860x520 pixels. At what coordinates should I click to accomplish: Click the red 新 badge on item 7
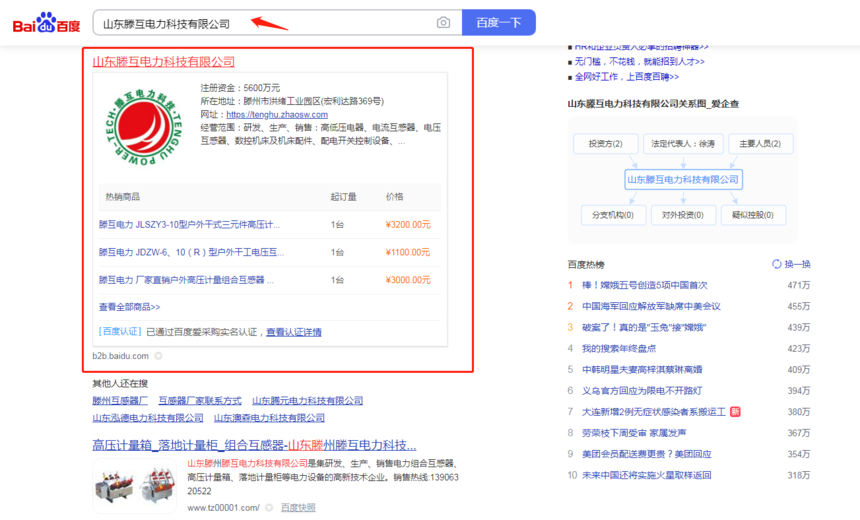pyautogui.click(x=735, y=411)
